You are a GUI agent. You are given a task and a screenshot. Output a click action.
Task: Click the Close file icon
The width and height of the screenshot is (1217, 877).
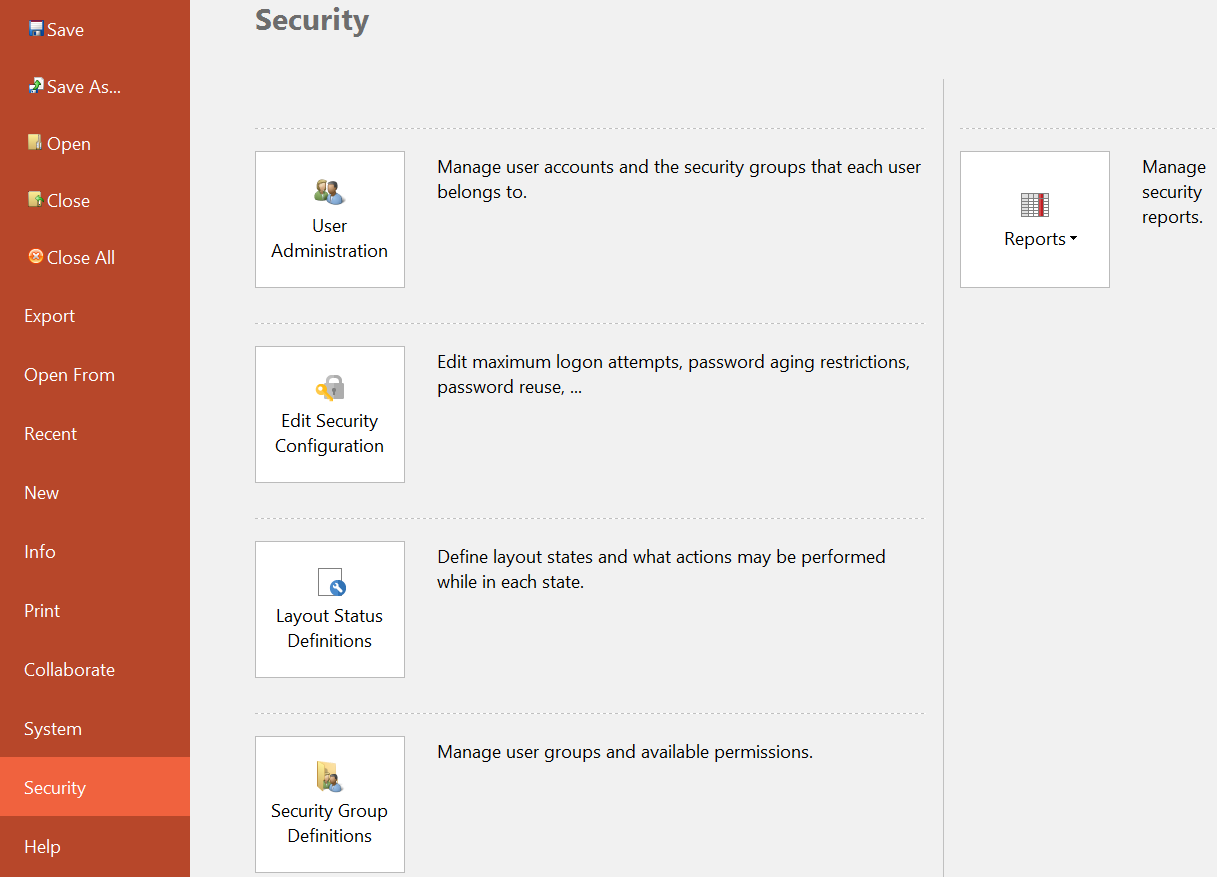pyautogui.click(x=36, y=200)
